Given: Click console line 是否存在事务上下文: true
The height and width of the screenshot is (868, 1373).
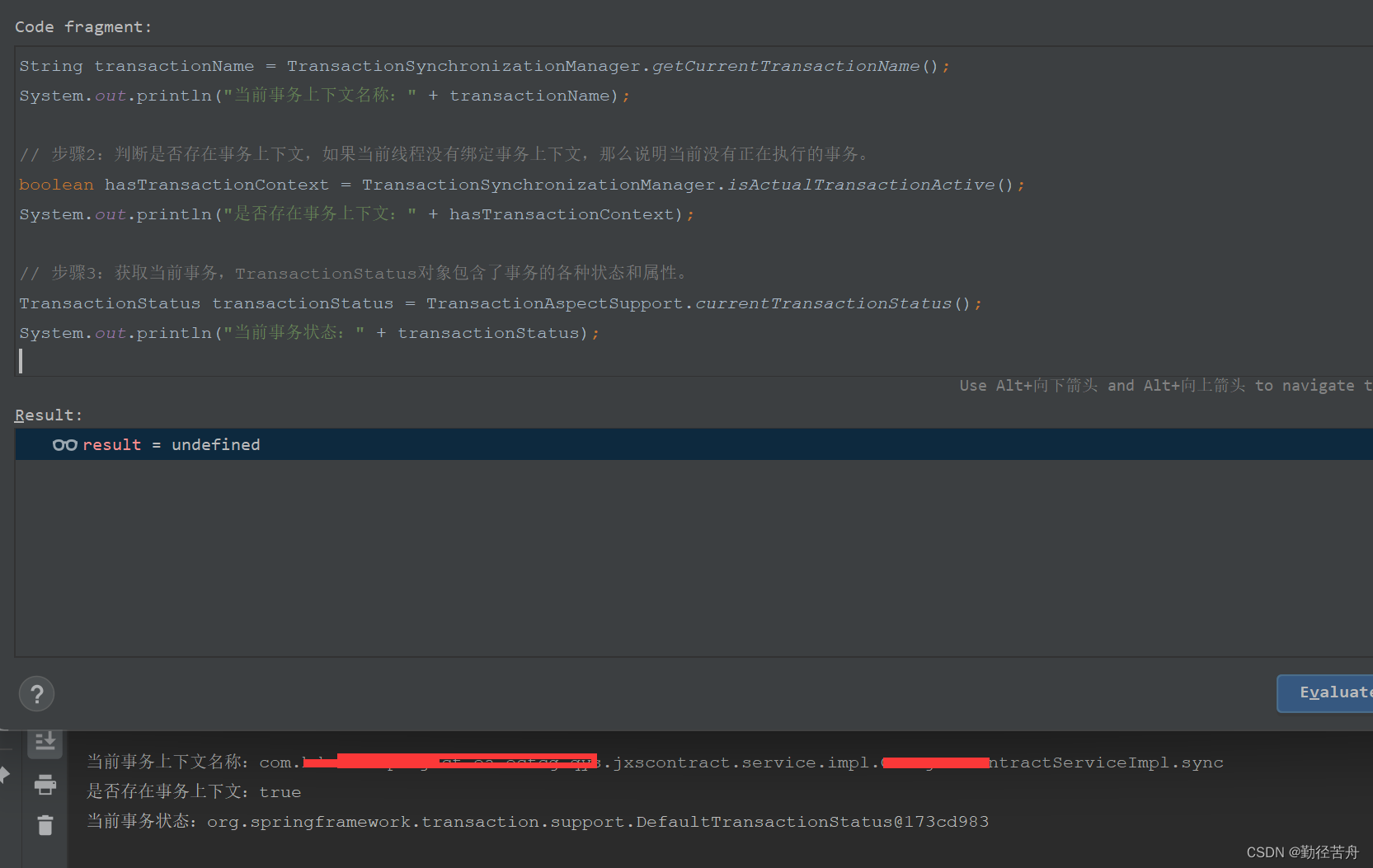Looking at the screenshot, I should click(x=194, y=792).
